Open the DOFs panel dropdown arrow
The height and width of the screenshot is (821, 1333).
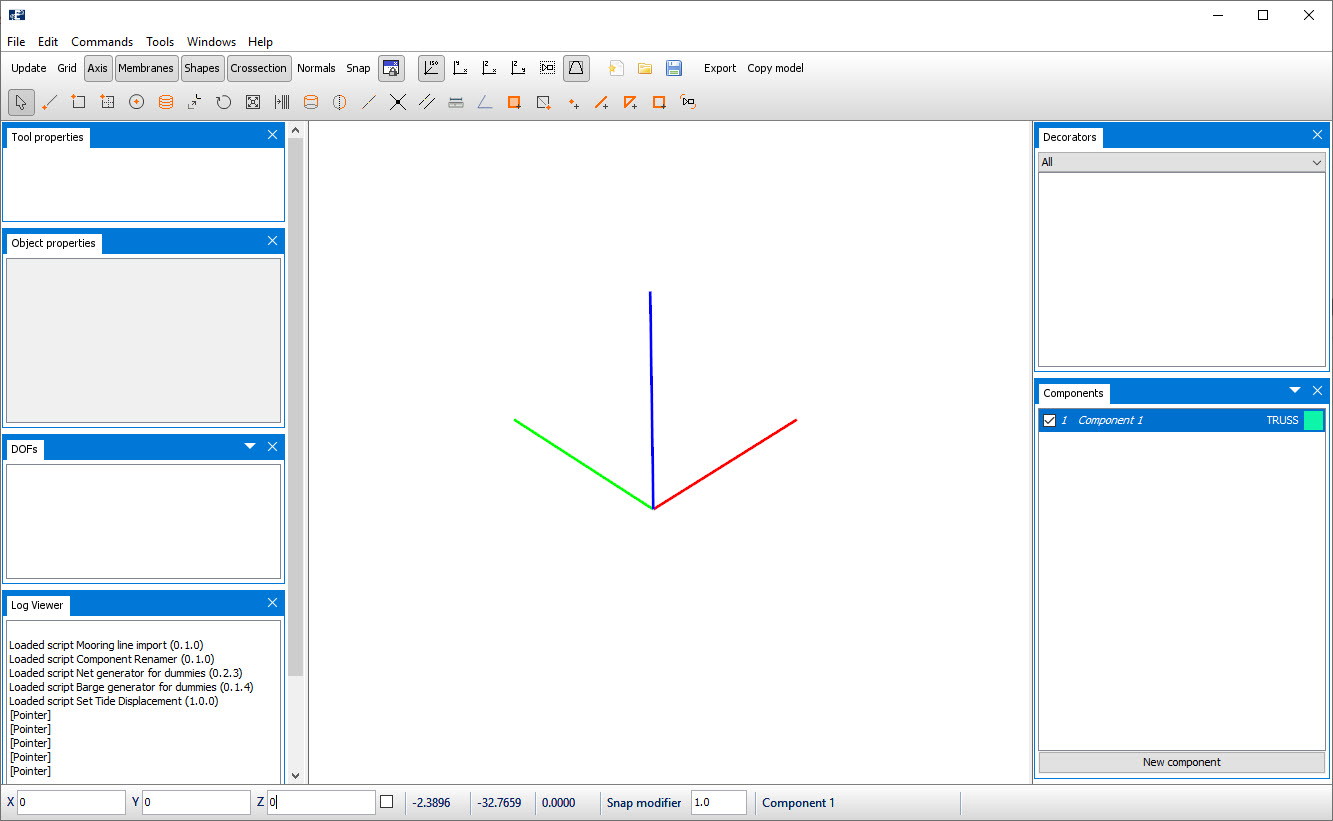pos(250,446)
